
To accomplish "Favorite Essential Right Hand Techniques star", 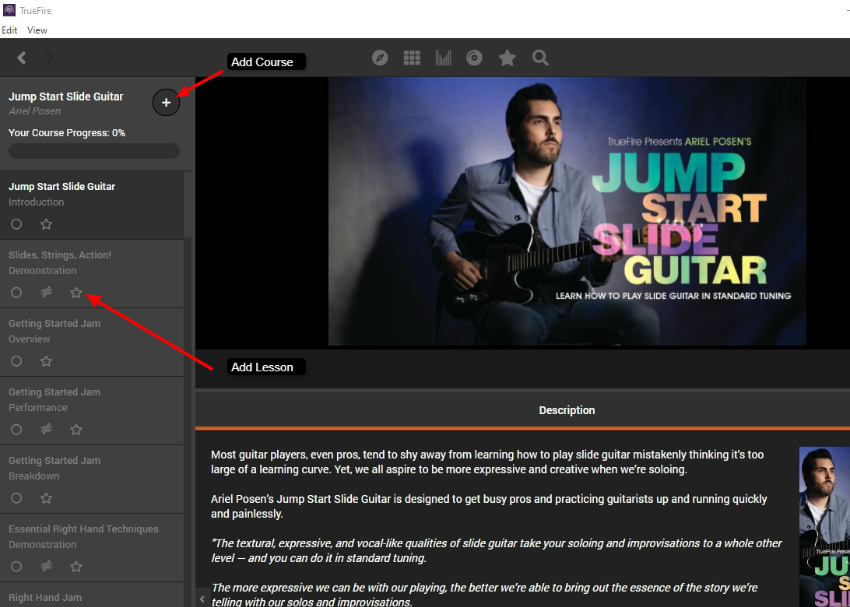I will click(76, 567).
